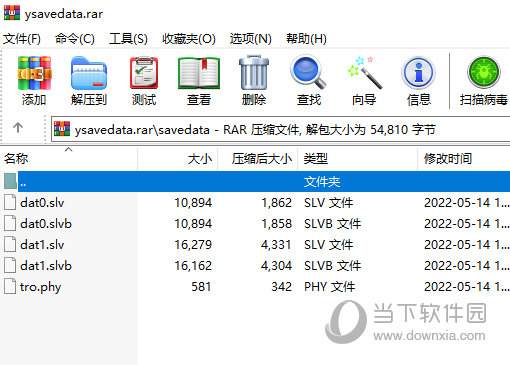Open the 收藏夹(O) menu
This screenshot has height=365, width=510.
189,39
